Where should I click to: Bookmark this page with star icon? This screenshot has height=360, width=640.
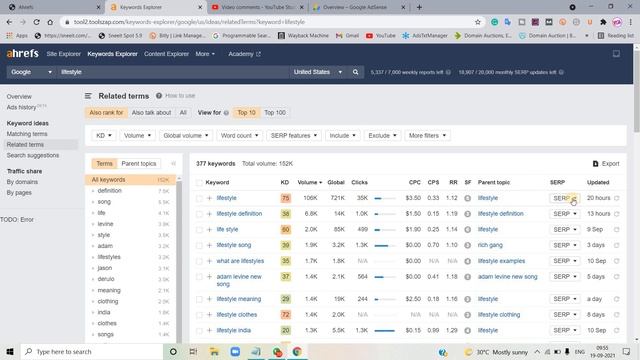[x=478, y=22]
